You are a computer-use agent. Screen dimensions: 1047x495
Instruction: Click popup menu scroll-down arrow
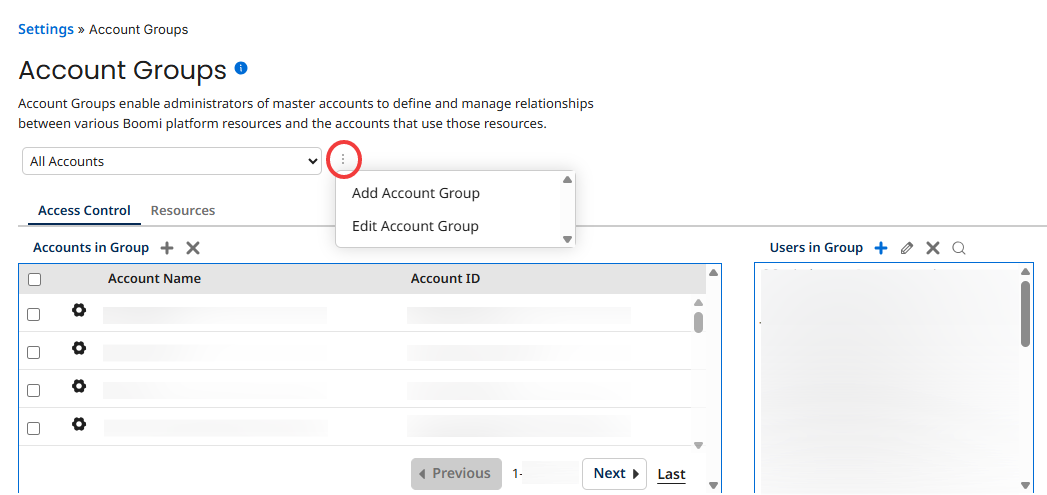pyautogui.click(x=567, y=239)
